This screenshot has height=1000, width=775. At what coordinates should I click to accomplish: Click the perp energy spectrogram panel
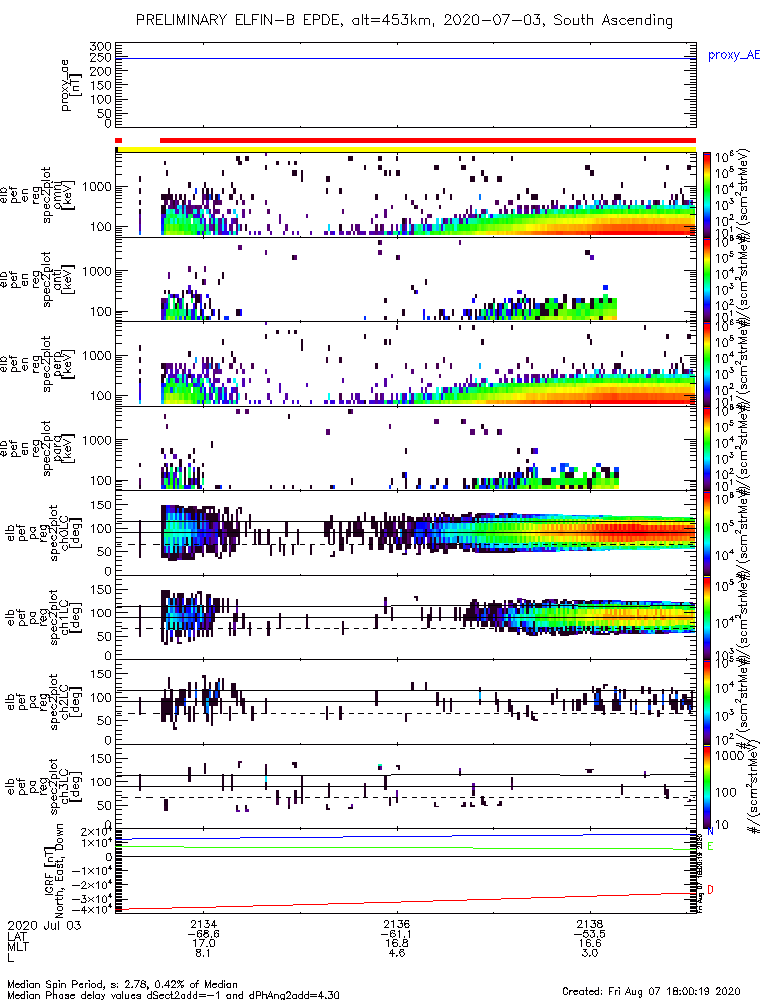[x=406, y=364]
